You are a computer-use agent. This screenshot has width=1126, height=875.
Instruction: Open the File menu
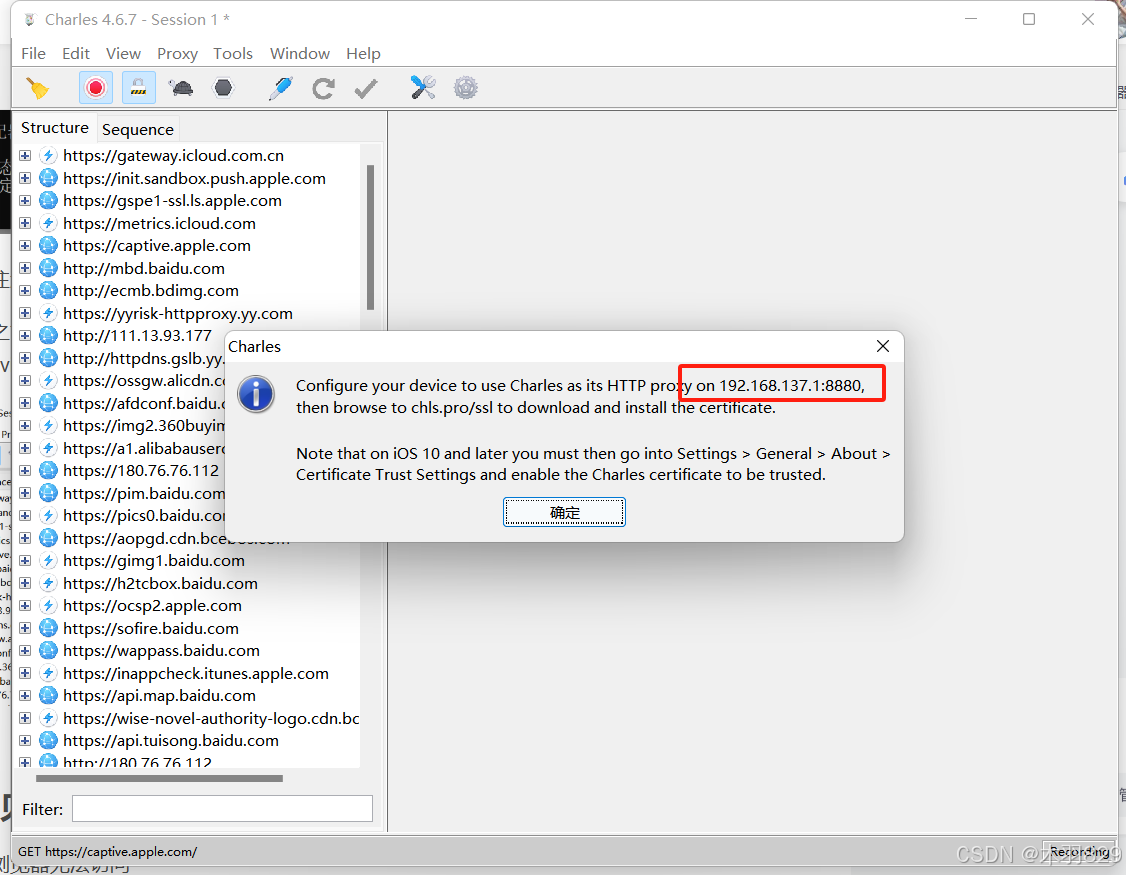[33, 54]
